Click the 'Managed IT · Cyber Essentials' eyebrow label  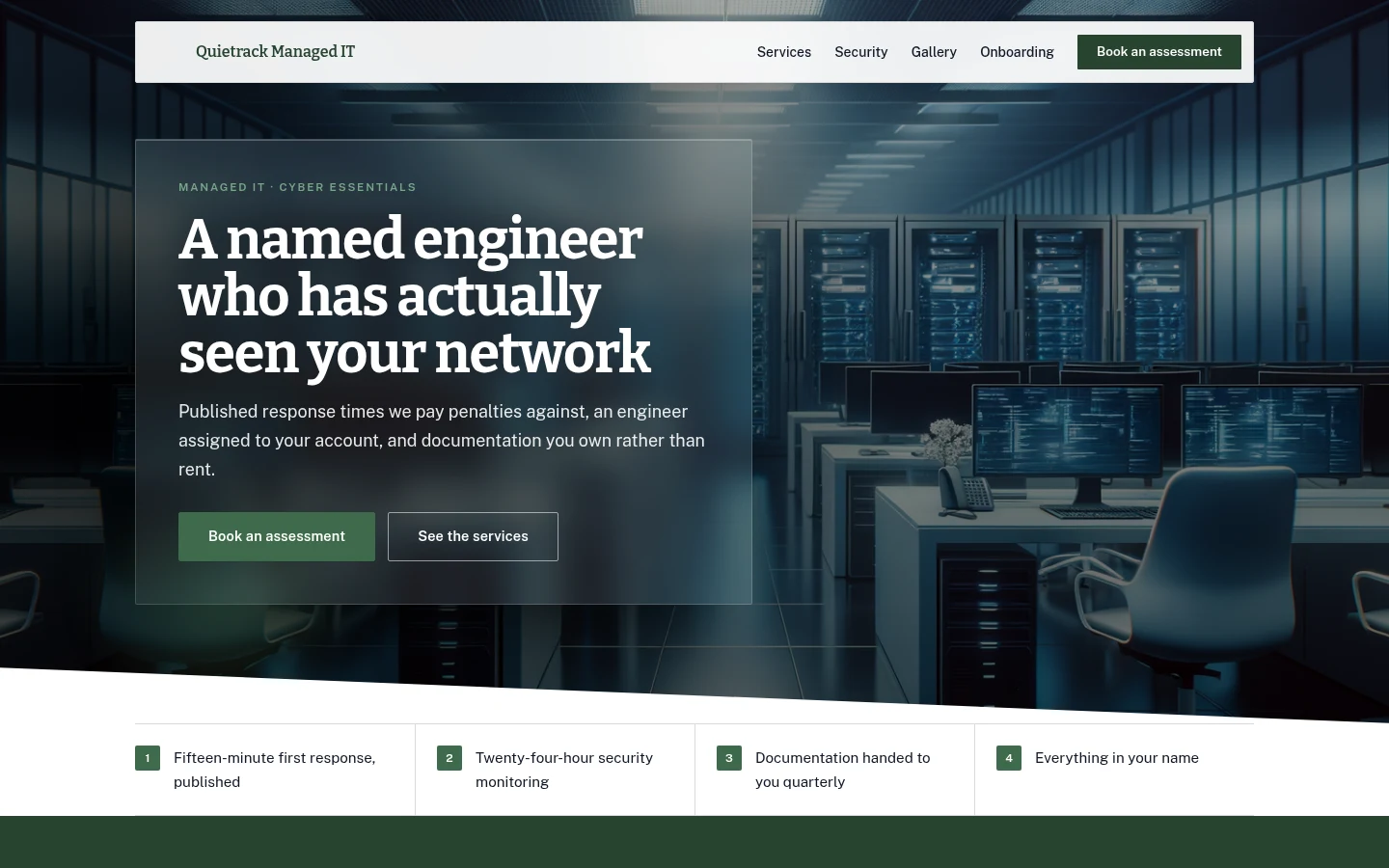[x=297, y=187]
